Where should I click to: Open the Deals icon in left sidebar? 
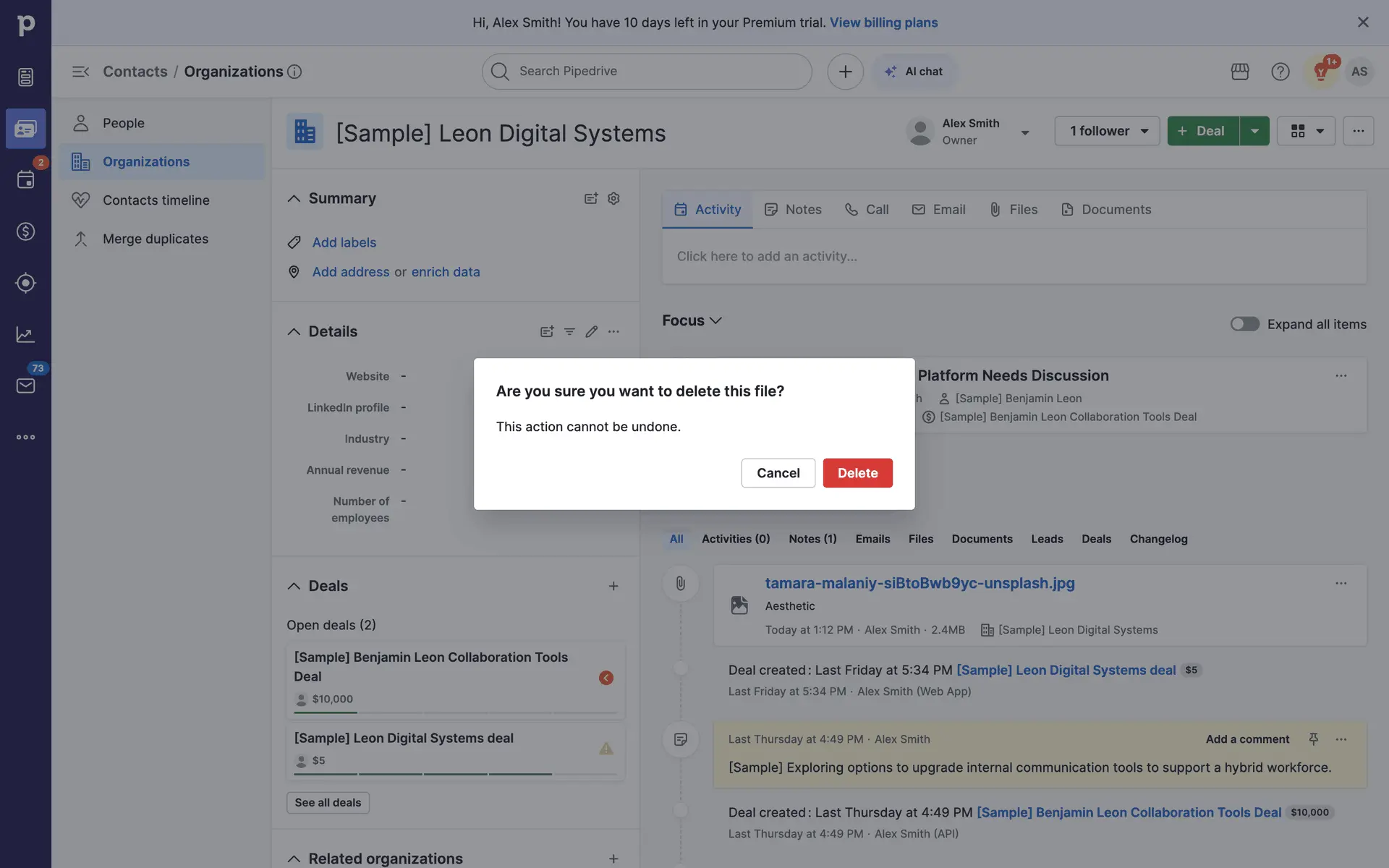[25, 231]
